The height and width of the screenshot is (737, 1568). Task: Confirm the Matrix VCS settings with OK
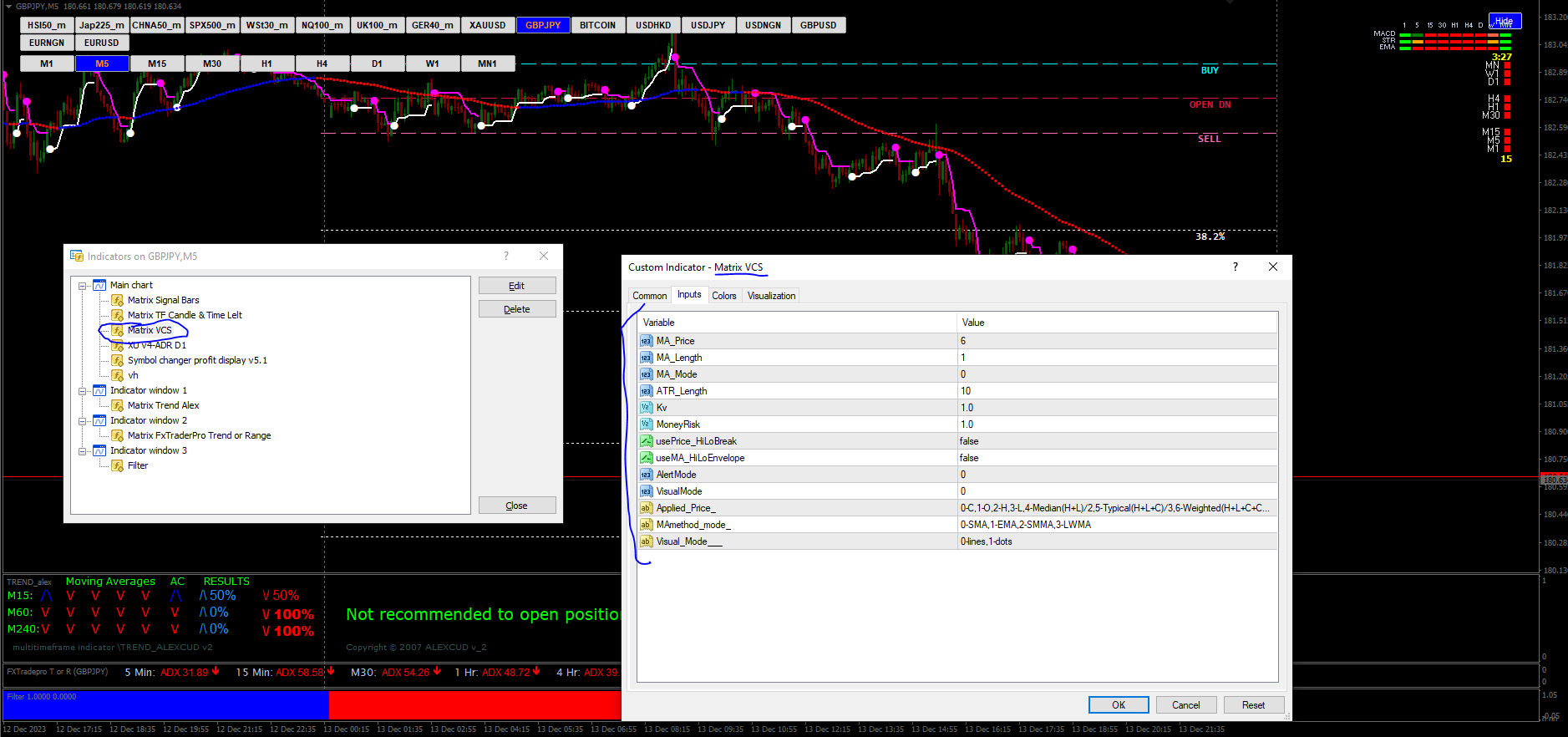point(1119,705)
